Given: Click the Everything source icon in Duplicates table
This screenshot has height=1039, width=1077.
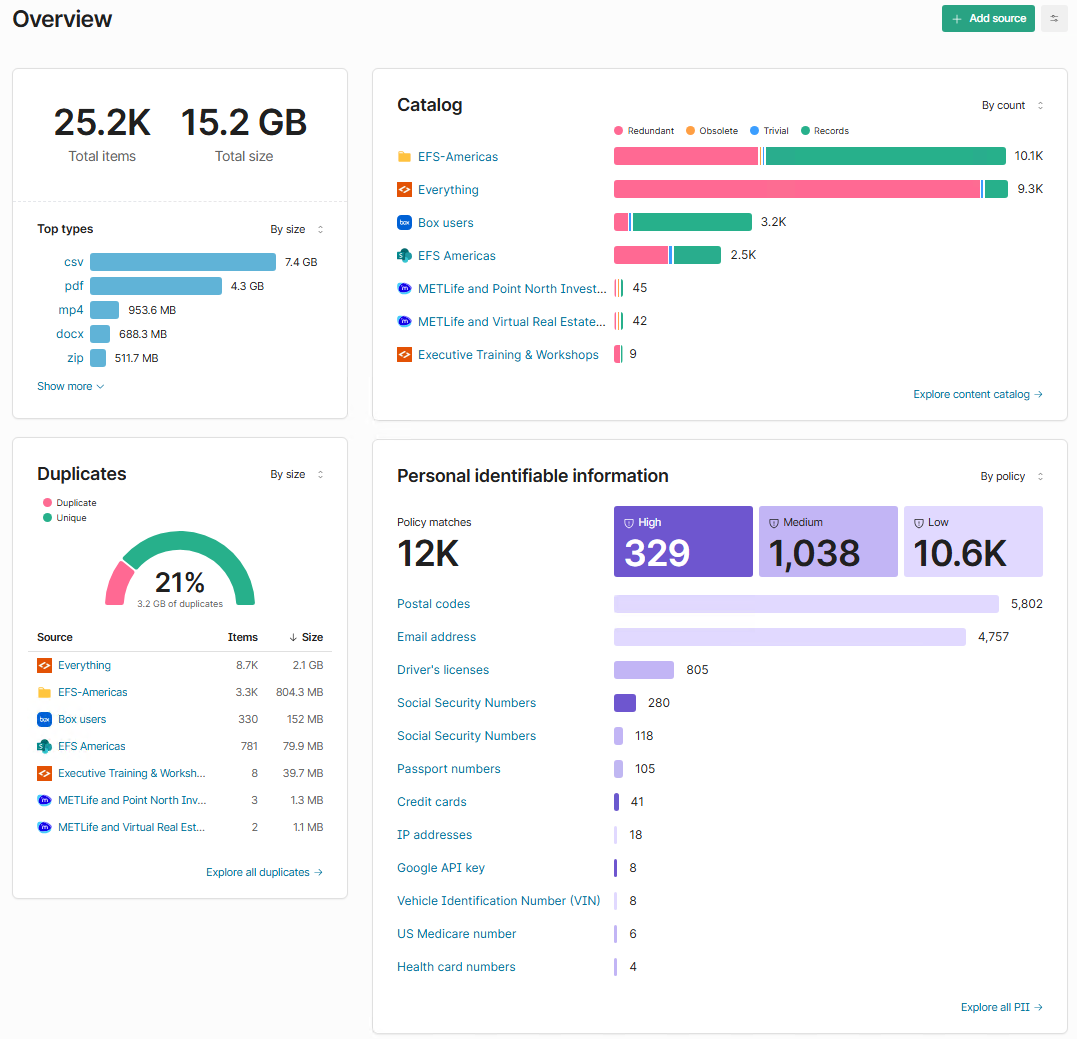Looking at the screenshot, I should point(44,666).
